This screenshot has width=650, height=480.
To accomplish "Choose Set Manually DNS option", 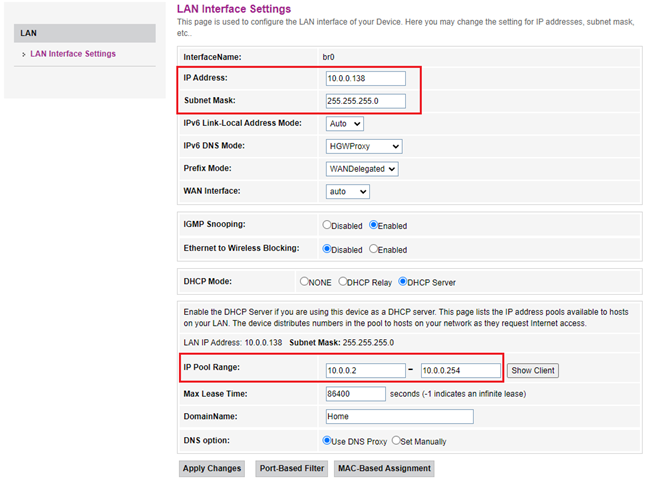I will [395, 440].
